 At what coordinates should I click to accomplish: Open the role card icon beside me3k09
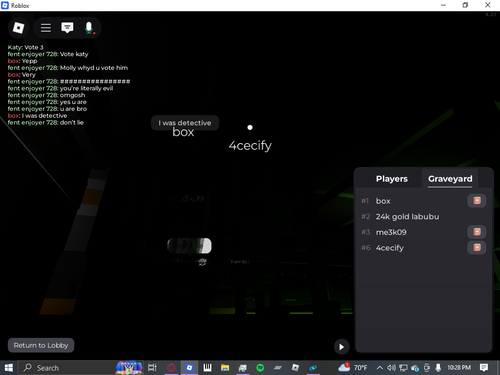click(x=477, y=232)
